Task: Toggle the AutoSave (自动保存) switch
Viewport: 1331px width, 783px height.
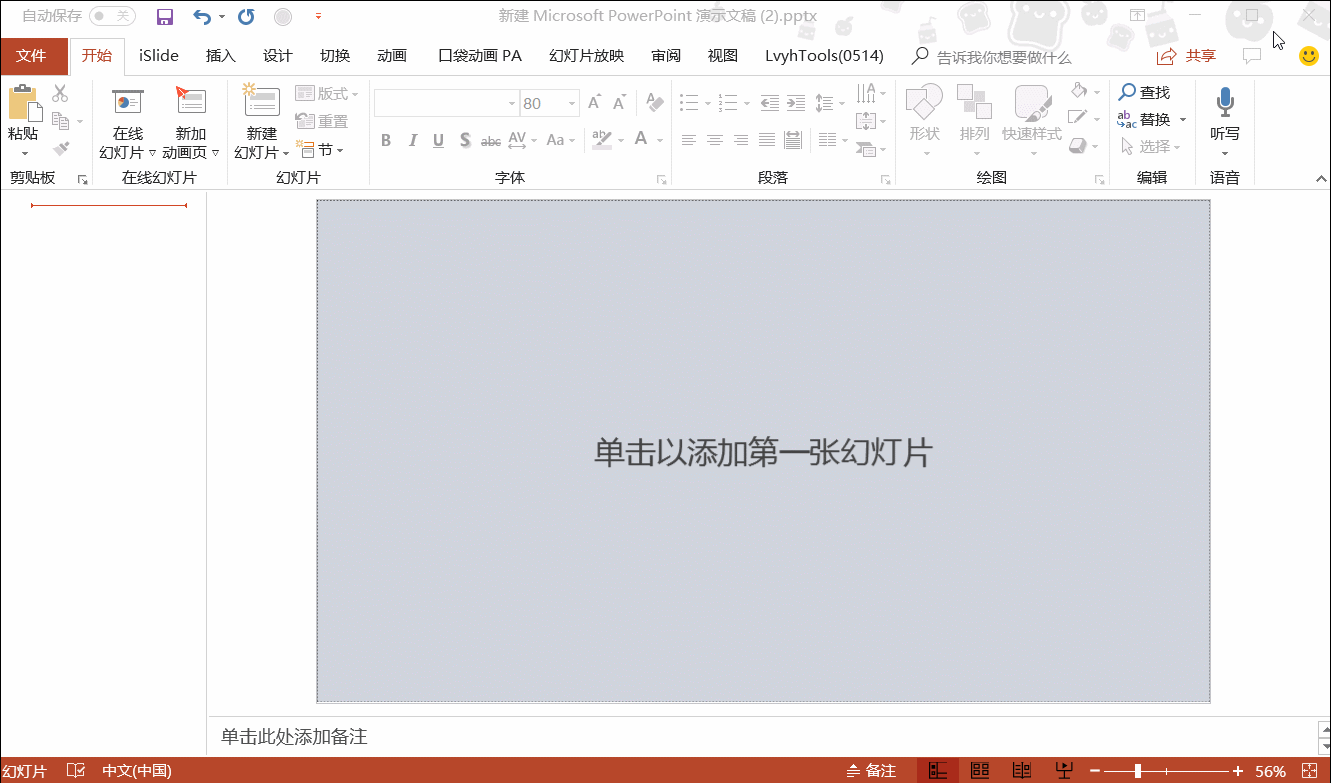Action: [x=112, y=16]
